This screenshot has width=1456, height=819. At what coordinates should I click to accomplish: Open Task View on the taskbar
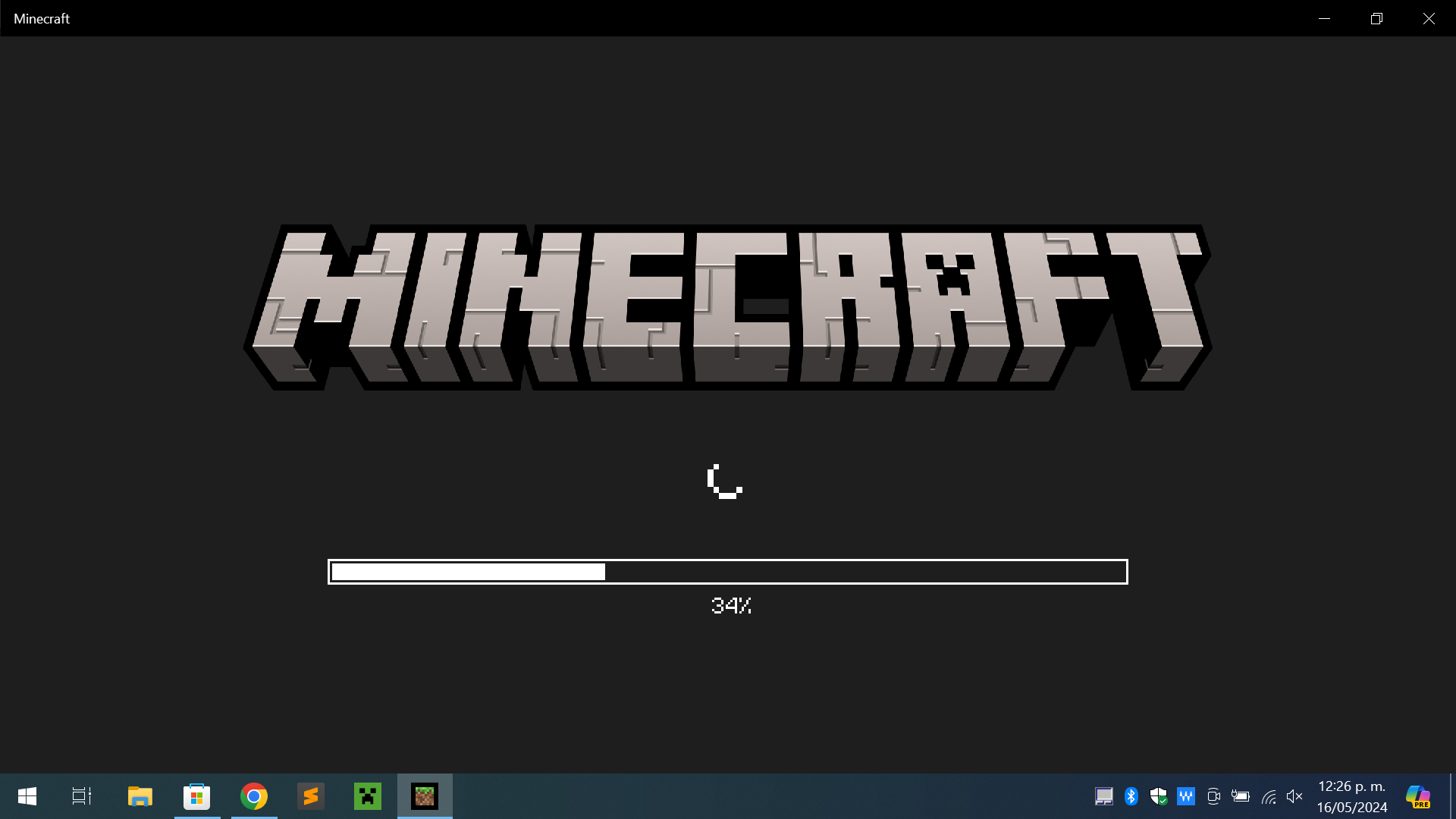(x=82, y=796)
